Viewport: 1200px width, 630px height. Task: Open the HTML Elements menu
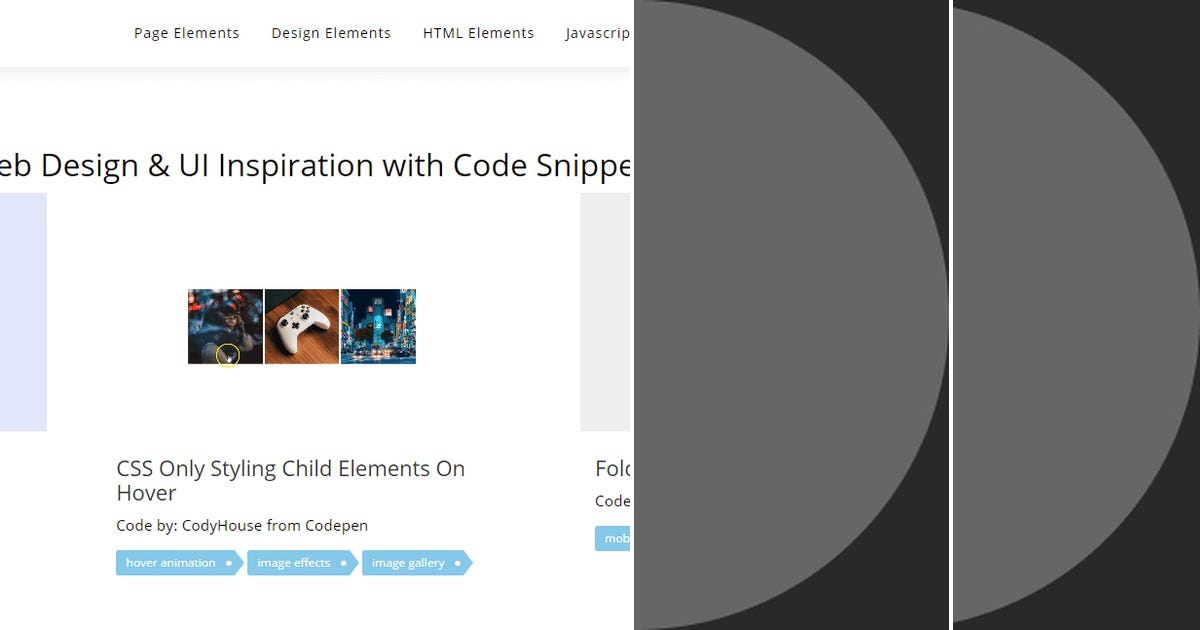[x=478, y=33]
